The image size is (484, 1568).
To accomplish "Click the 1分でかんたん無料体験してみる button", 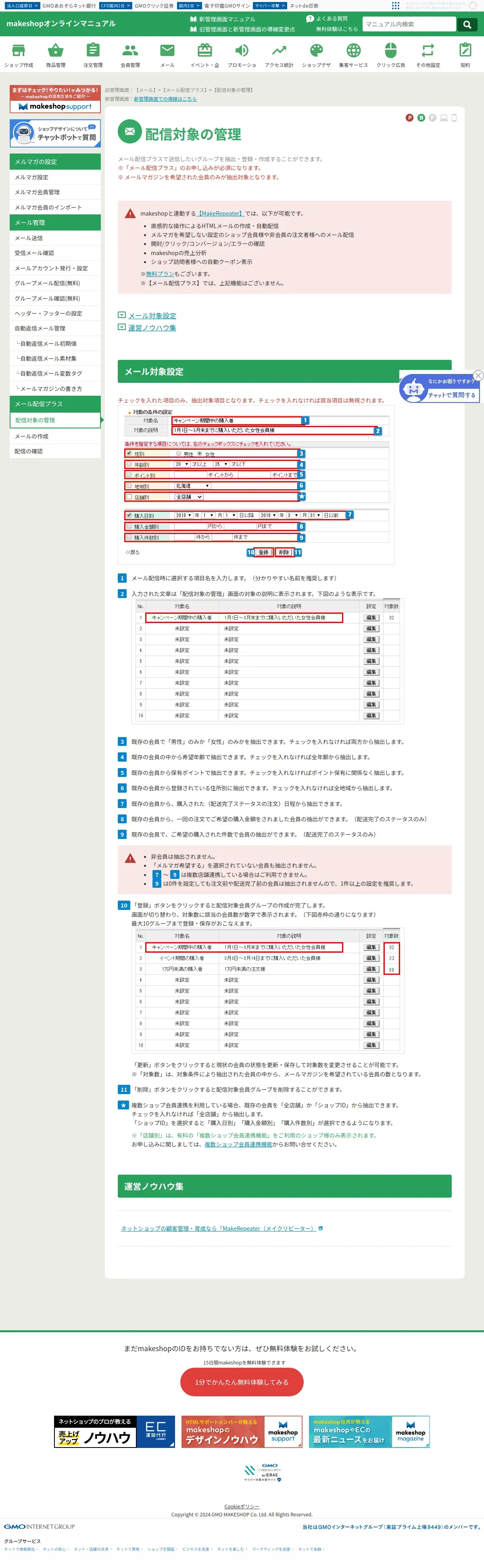I will 241,1382.
